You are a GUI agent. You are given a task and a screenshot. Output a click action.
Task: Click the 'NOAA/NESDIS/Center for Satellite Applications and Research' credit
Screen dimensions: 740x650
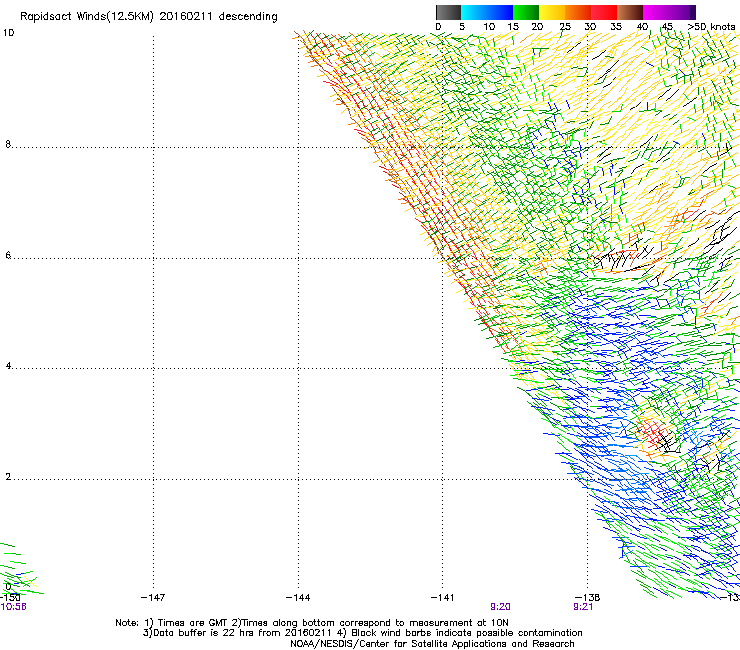432,644
